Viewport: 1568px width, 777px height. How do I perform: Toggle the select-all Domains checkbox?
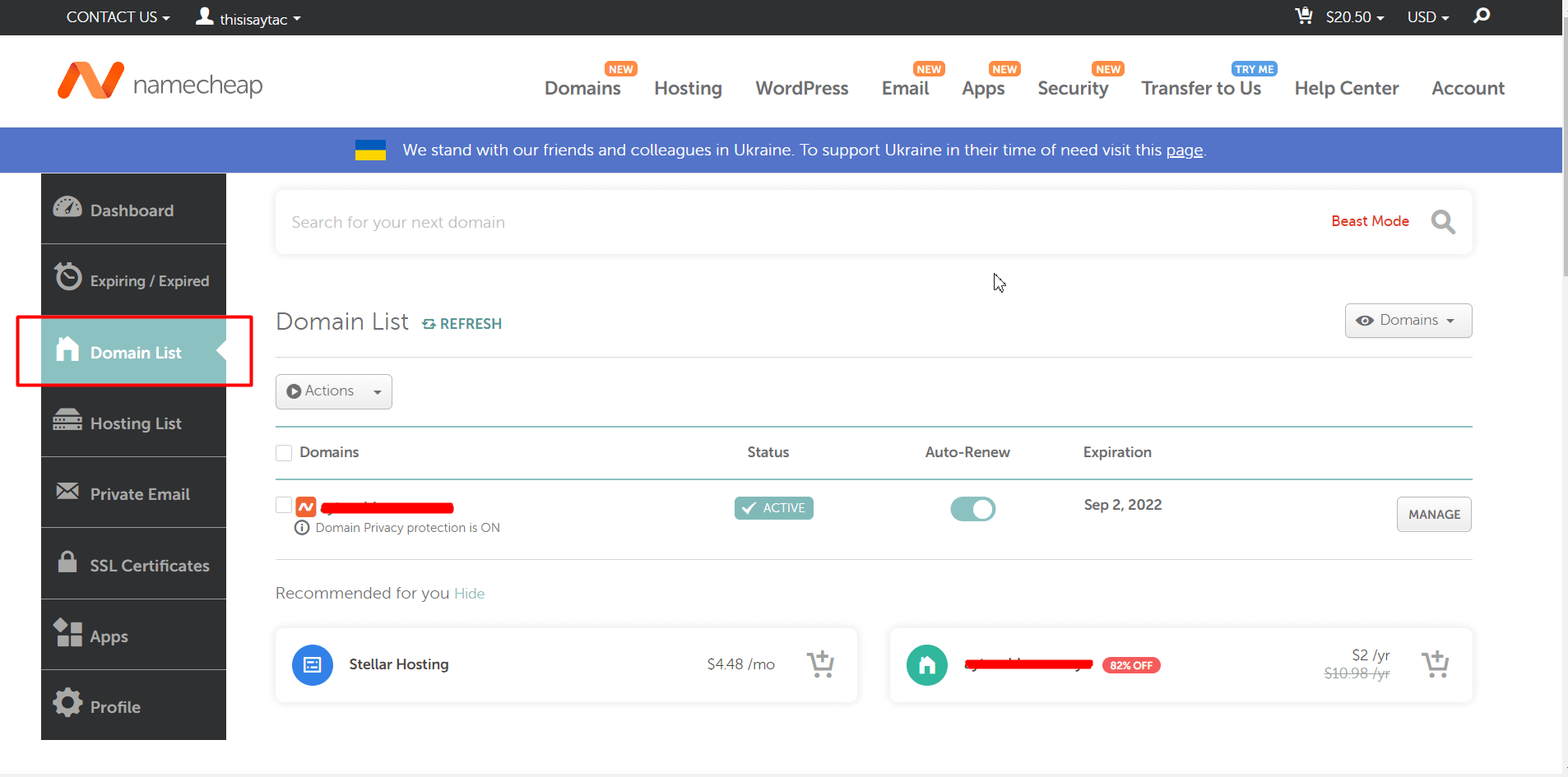coord(284,453)
